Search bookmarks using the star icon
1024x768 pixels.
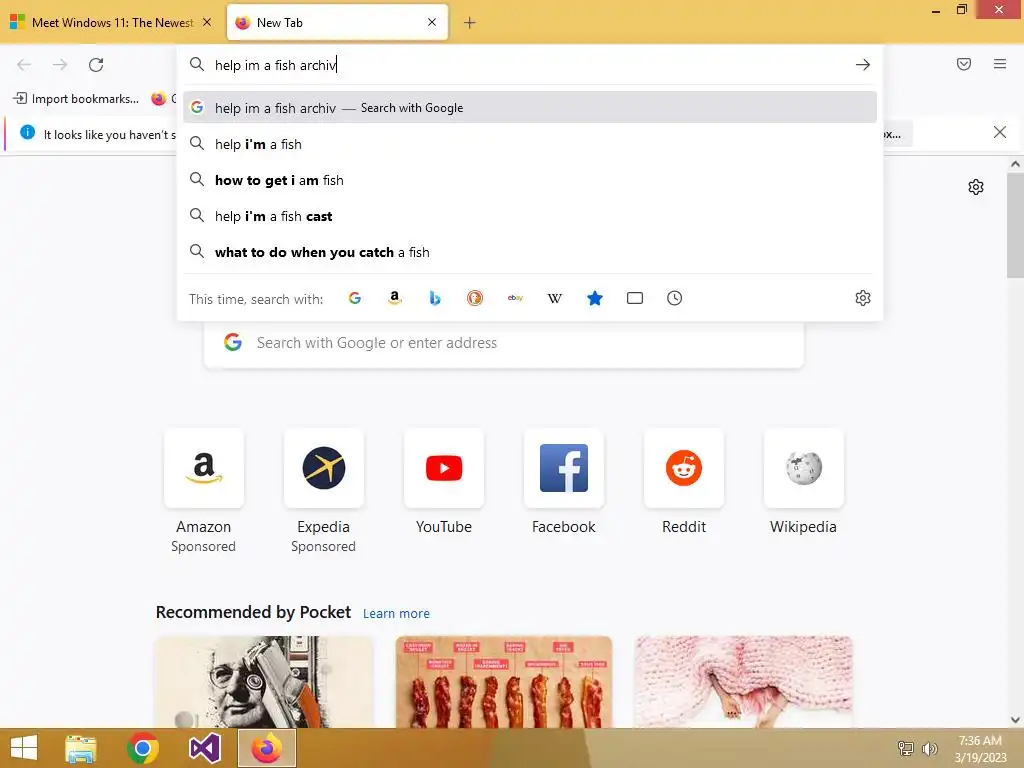595,298
